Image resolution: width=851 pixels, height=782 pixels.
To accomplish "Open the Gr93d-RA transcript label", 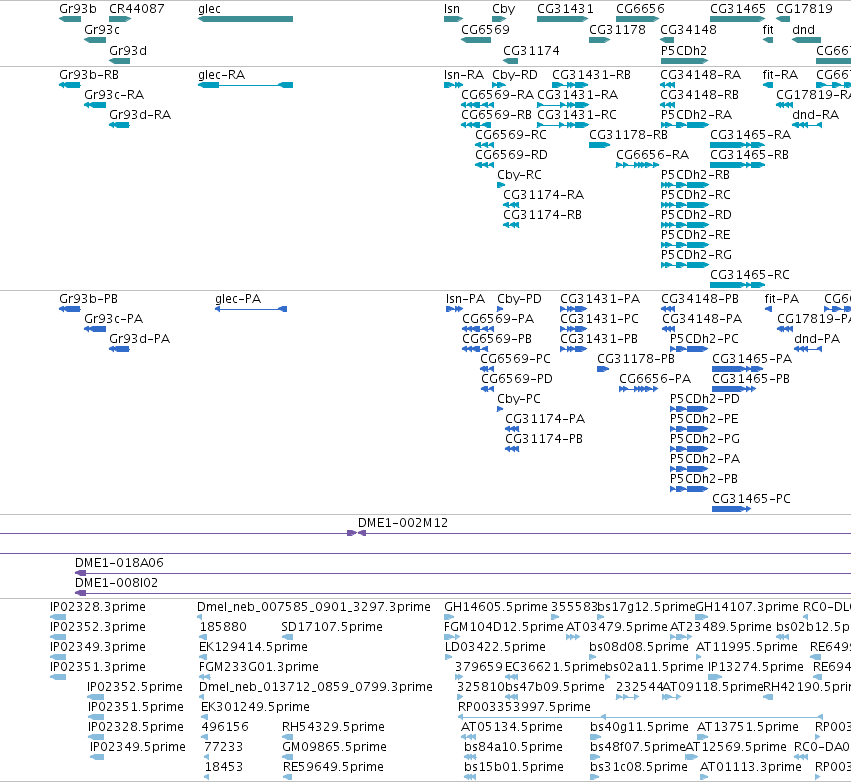I will [140, 115].
